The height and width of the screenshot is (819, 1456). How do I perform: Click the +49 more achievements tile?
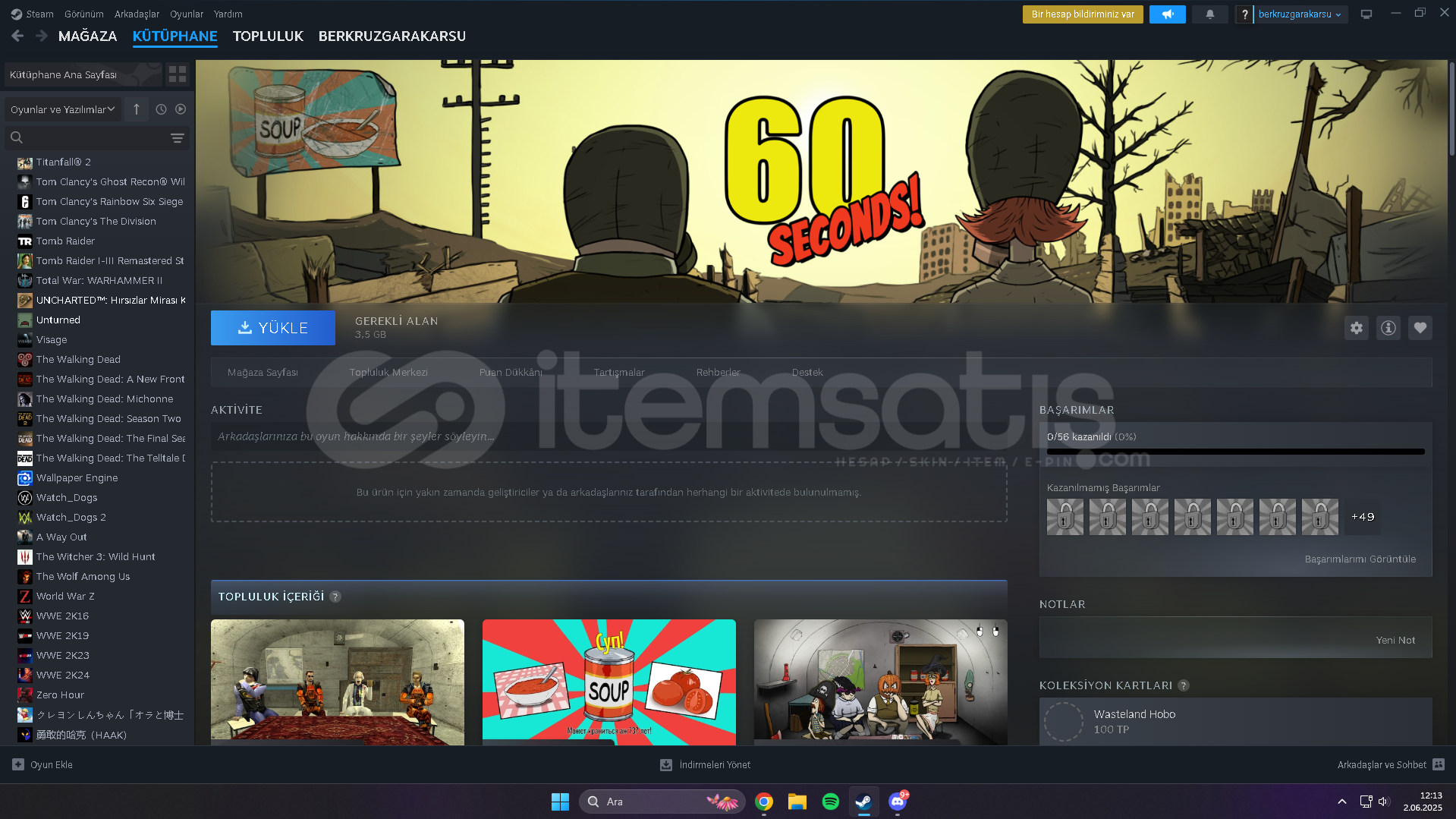[1363, 517]
